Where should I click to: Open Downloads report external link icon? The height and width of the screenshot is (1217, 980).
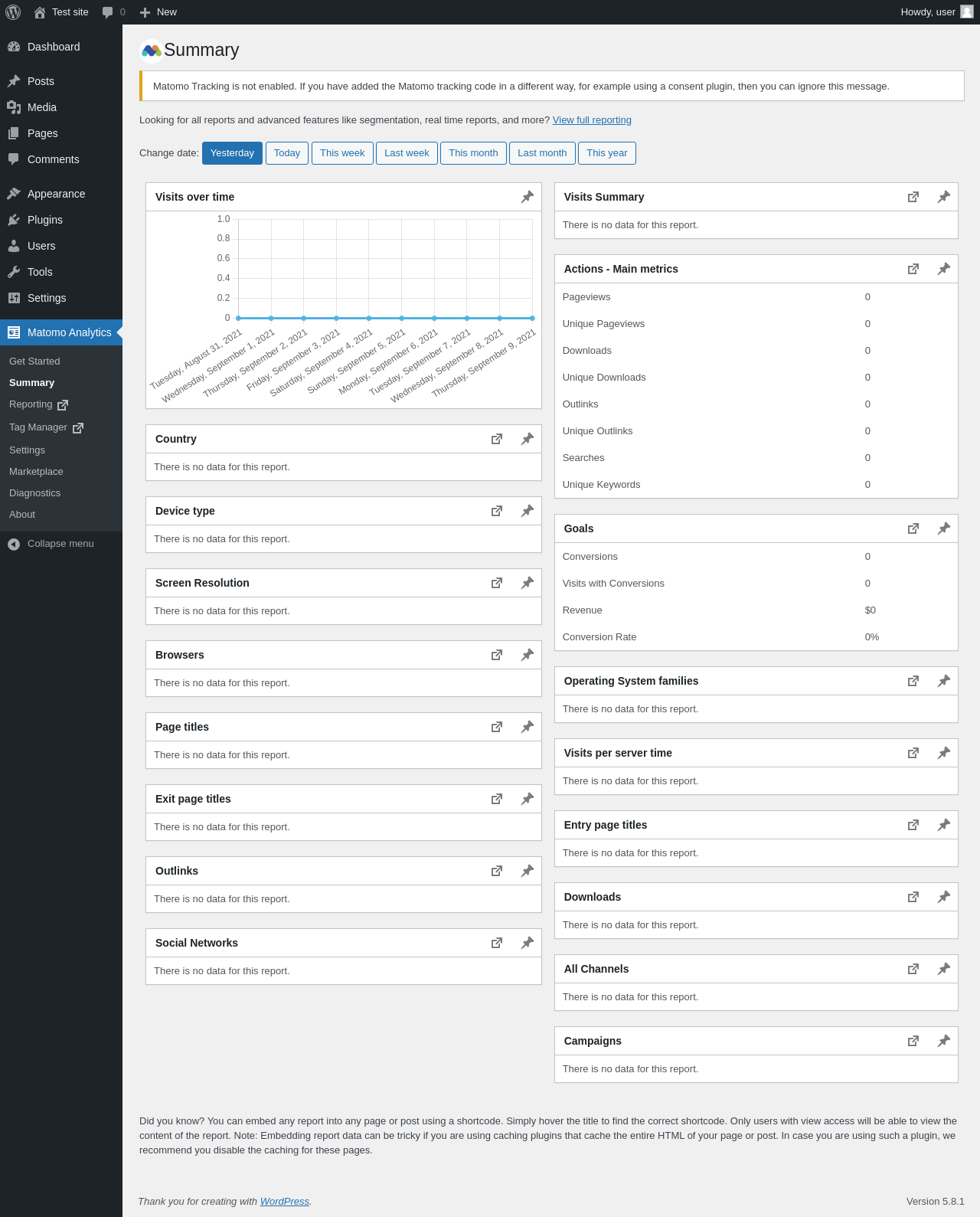[x=913, y=897]
